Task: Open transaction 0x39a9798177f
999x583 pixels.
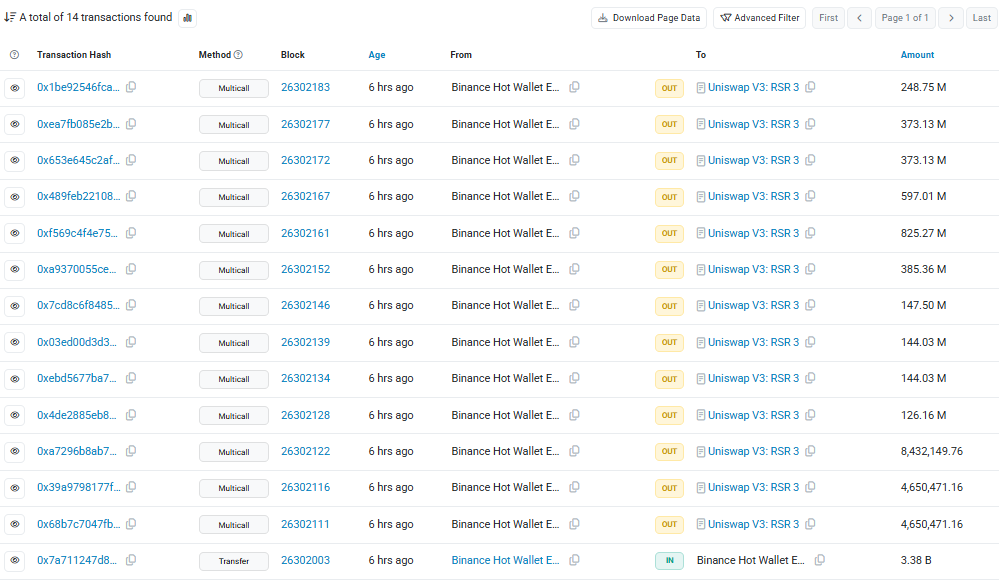Action: coord(78,487)
